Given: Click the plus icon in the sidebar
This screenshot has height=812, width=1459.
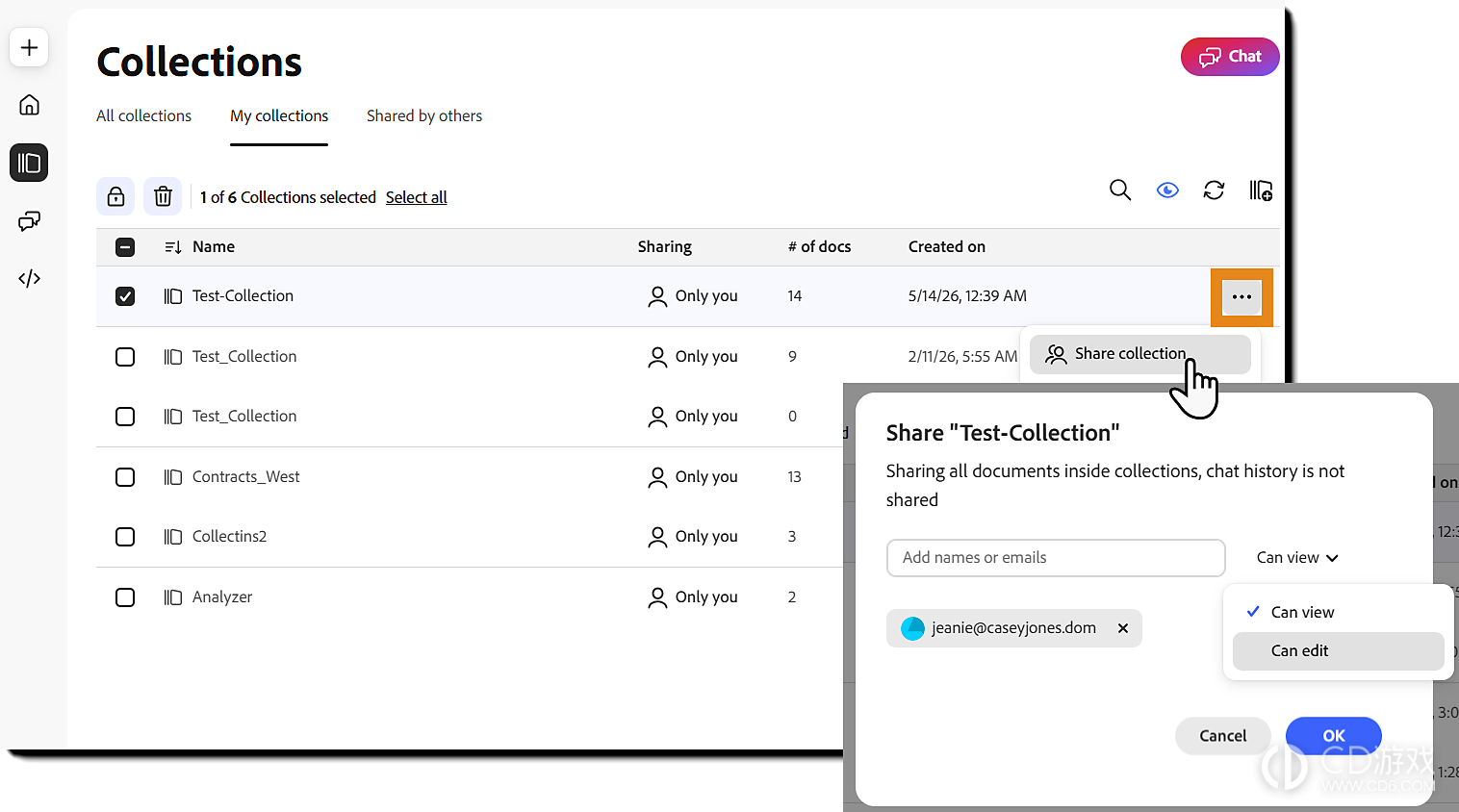Looking at the screenshot, I should 29,47.
